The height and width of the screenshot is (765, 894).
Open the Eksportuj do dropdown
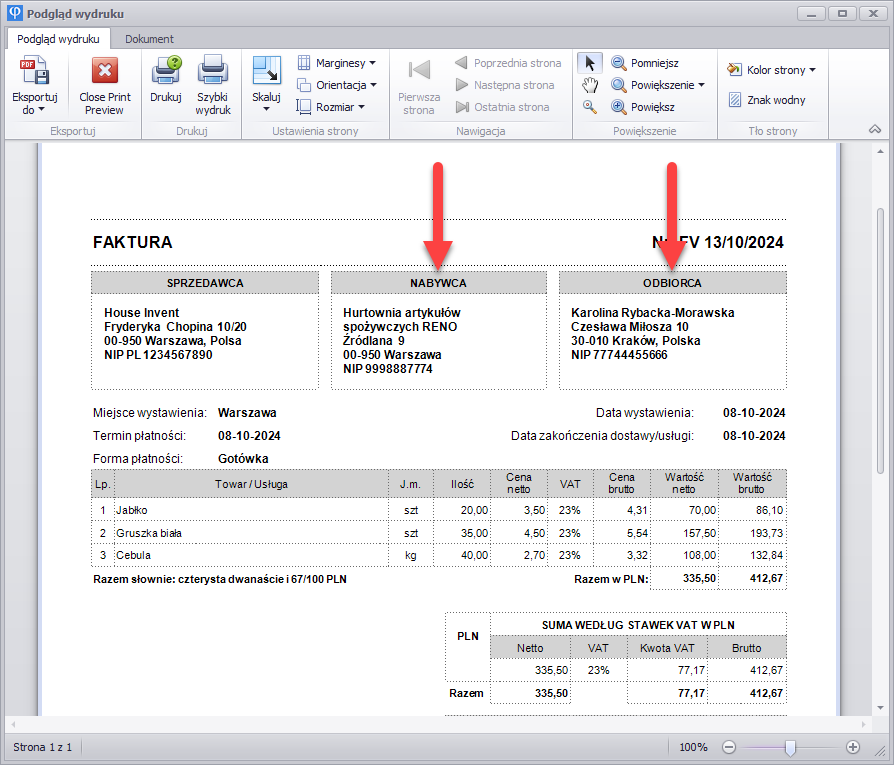pyautogui.click(x=35, y=103)
